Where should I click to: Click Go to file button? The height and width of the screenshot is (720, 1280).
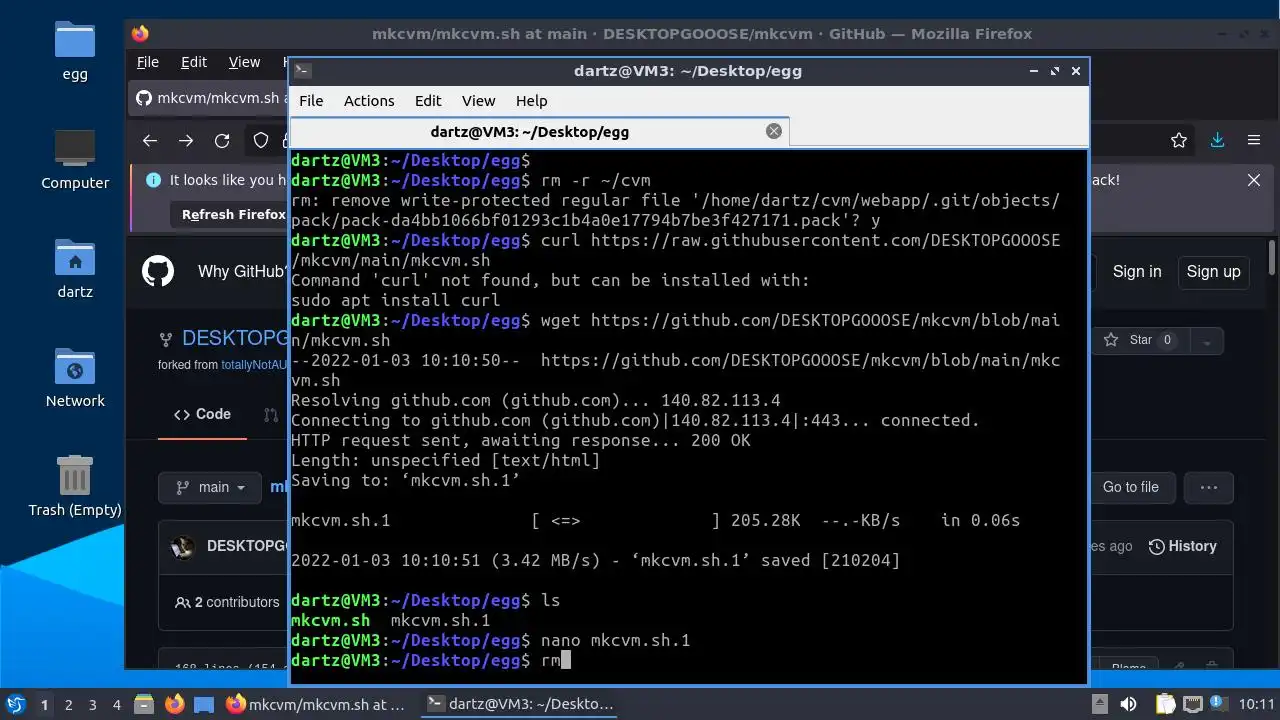click(1130, 487)
